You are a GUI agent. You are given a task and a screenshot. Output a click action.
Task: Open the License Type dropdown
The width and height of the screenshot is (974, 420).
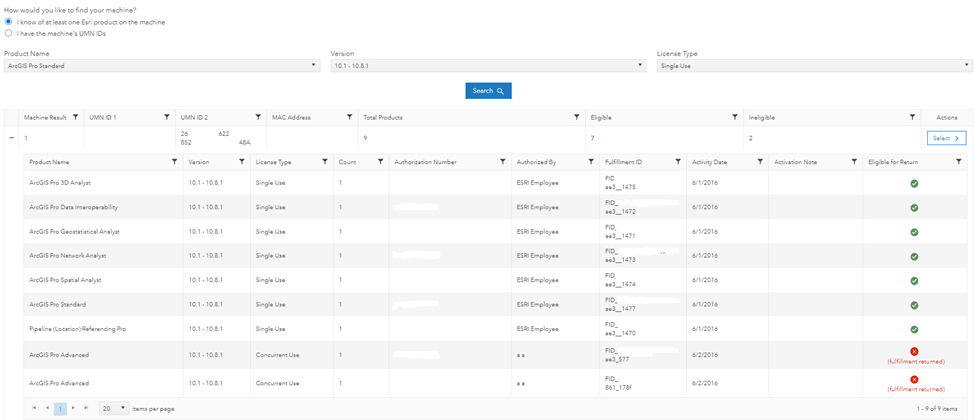tap(814, 66)
